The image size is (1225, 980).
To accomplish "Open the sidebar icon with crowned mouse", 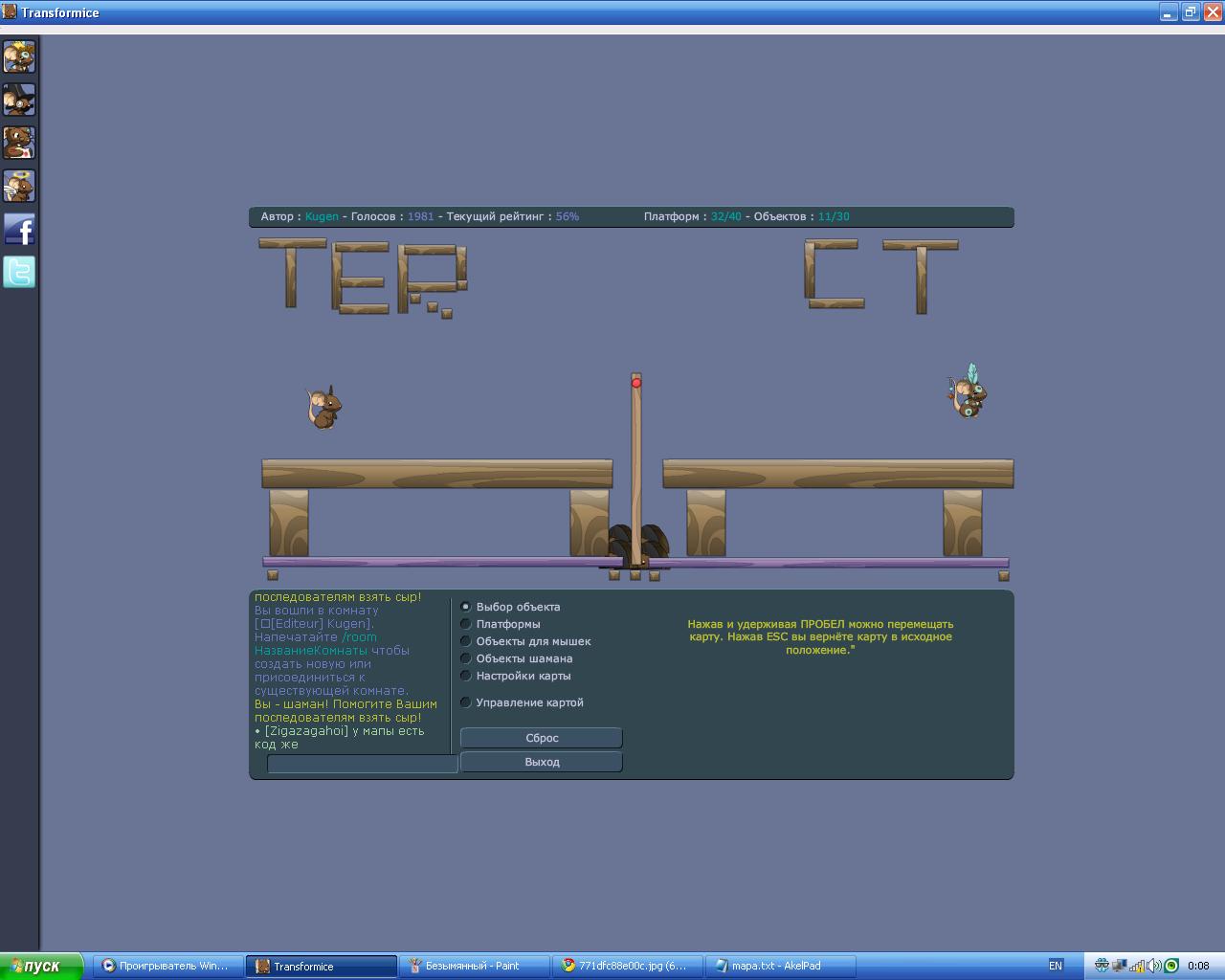I will coord(19,56).
